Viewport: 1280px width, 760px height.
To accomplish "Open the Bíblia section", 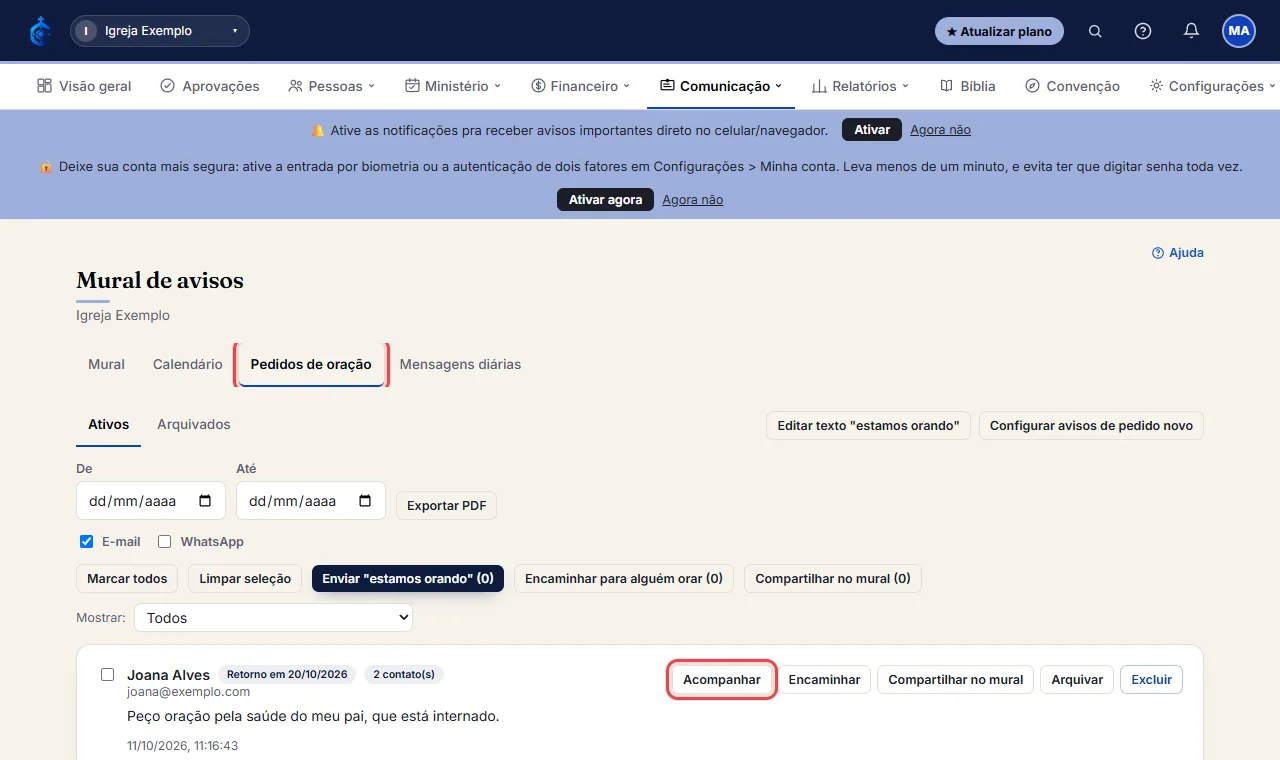I will [x=968, y=86].
